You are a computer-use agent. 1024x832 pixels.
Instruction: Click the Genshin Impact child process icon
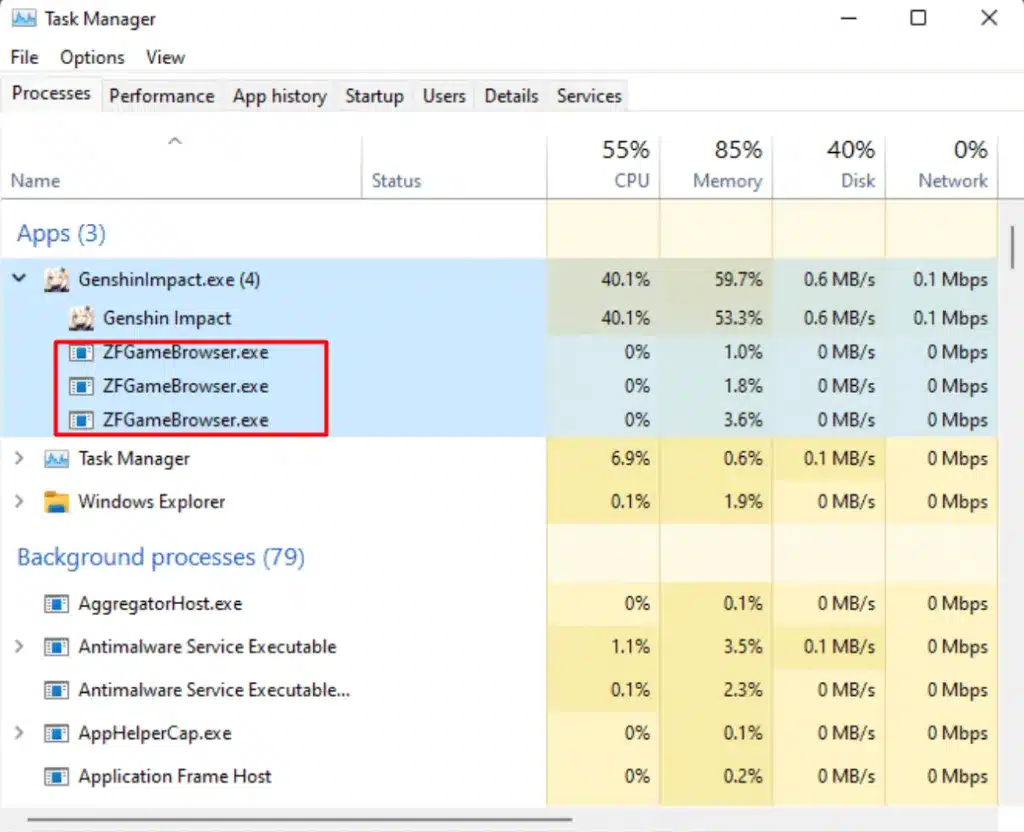pos(81,318)
